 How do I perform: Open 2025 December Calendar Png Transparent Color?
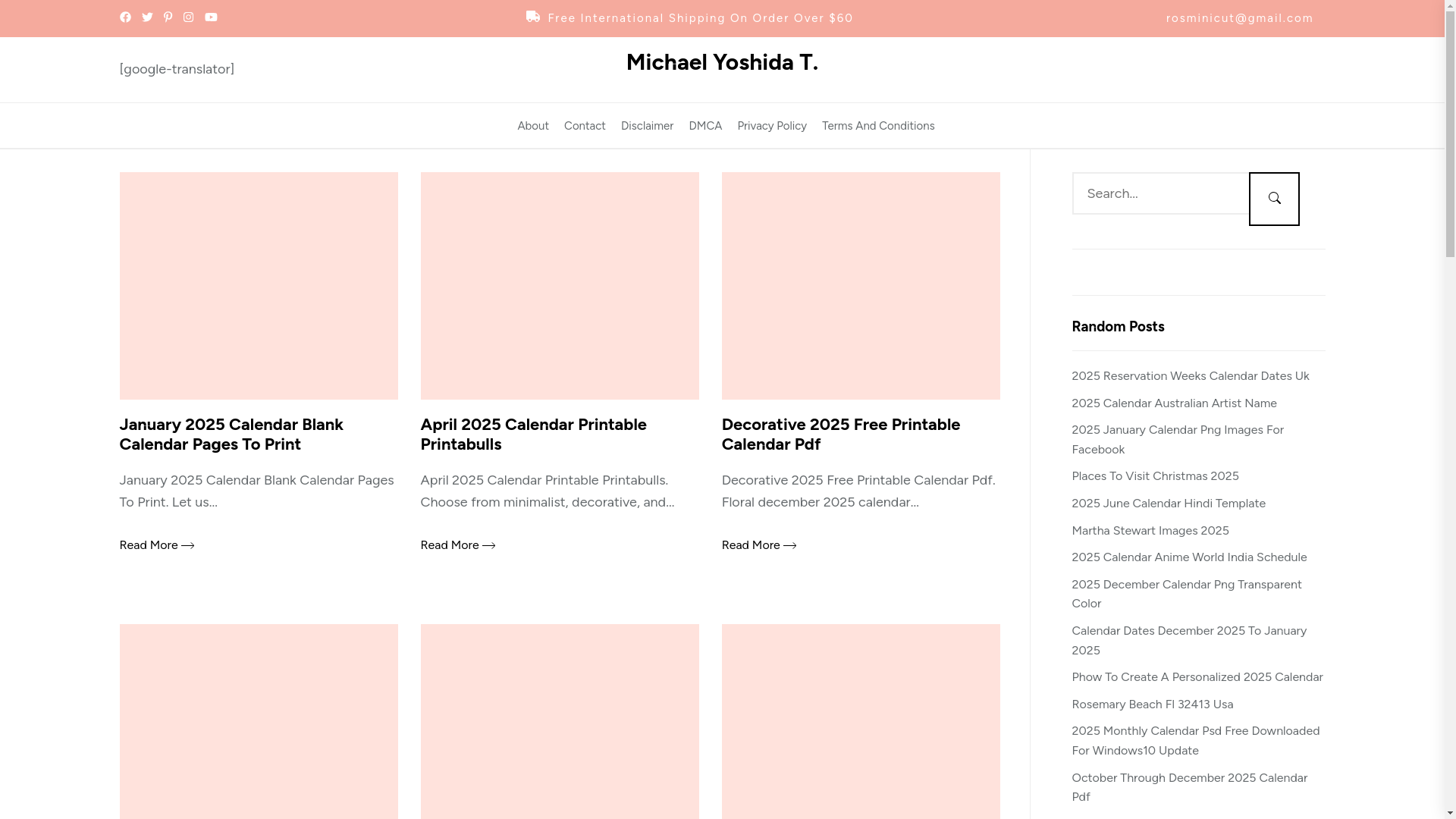1187,594
